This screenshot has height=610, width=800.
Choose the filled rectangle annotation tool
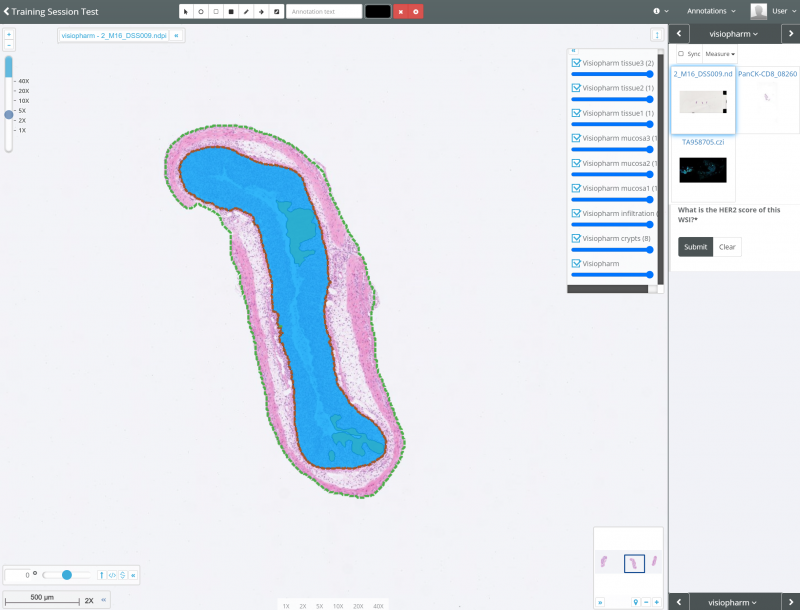(231, 11)
